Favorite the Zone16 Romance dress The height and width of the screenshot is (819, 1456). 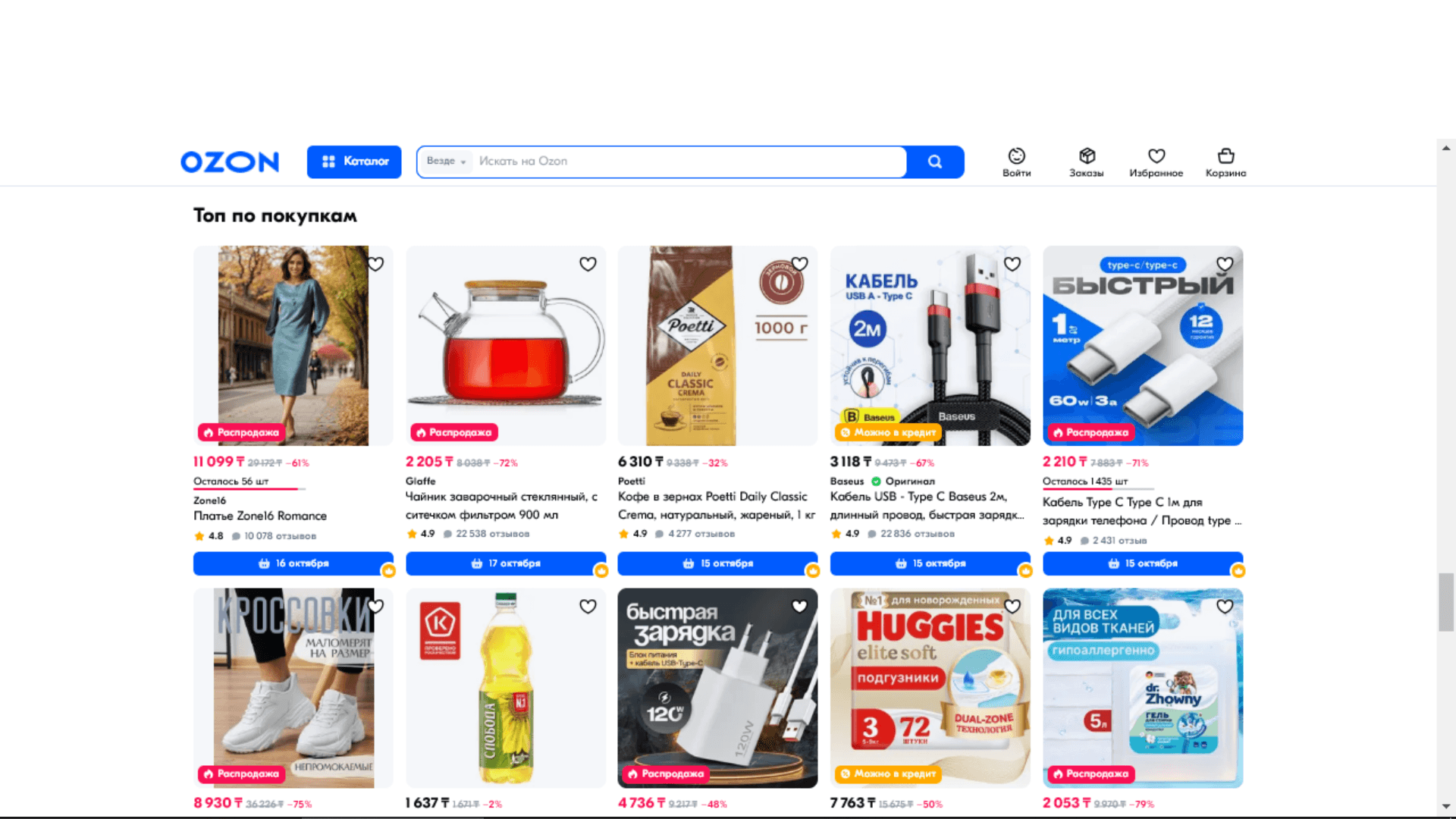point(375,264)
